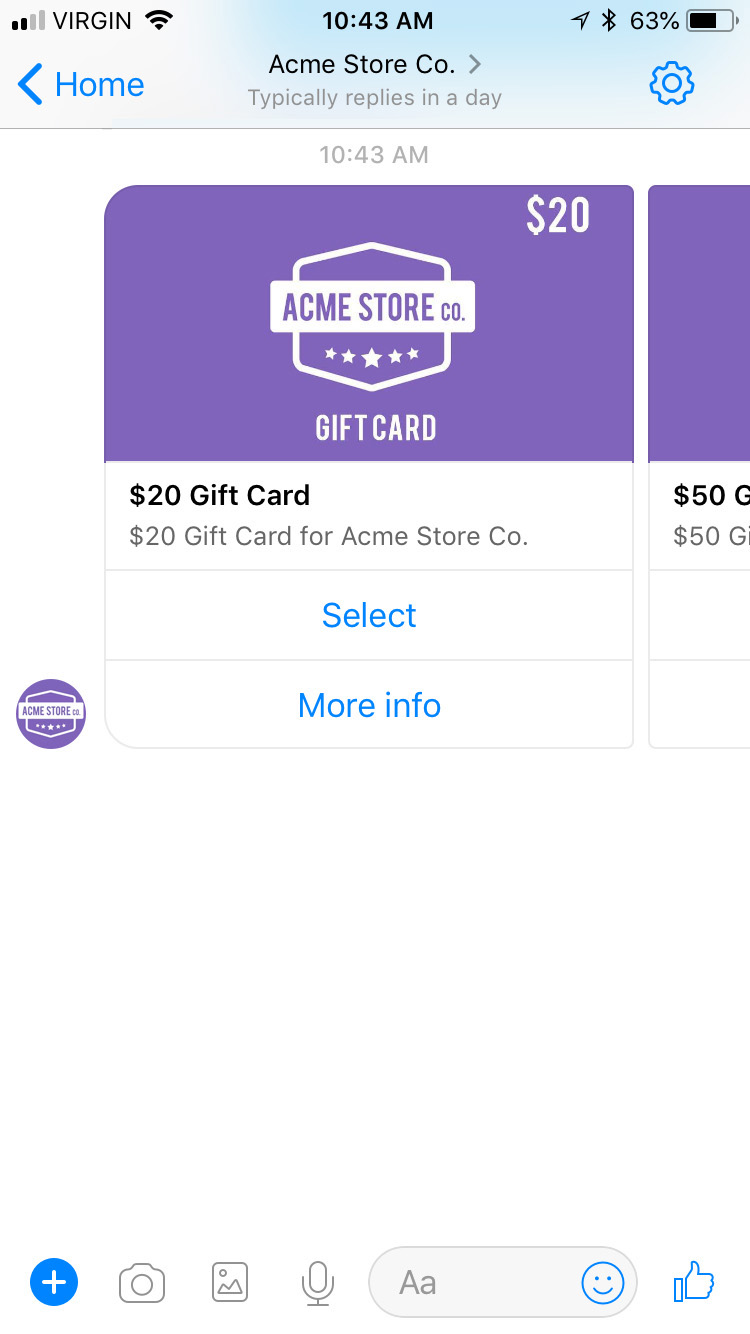Open the emoji picker

tap(603, 1282)
